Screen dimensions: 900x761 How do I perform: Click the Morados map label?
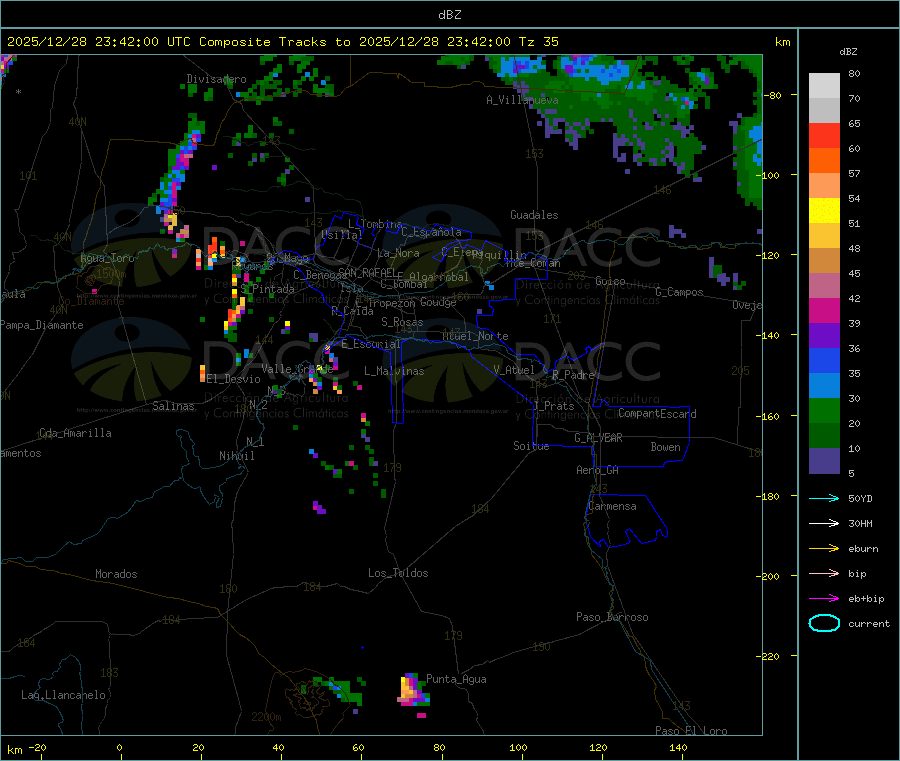point(116,574)
